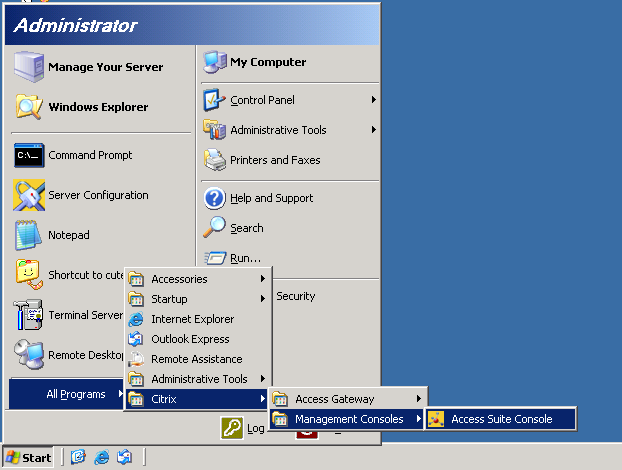Click the Log Off label
Image resolution: width=622 pixels, height=470 pixels.
coord(255,429)
